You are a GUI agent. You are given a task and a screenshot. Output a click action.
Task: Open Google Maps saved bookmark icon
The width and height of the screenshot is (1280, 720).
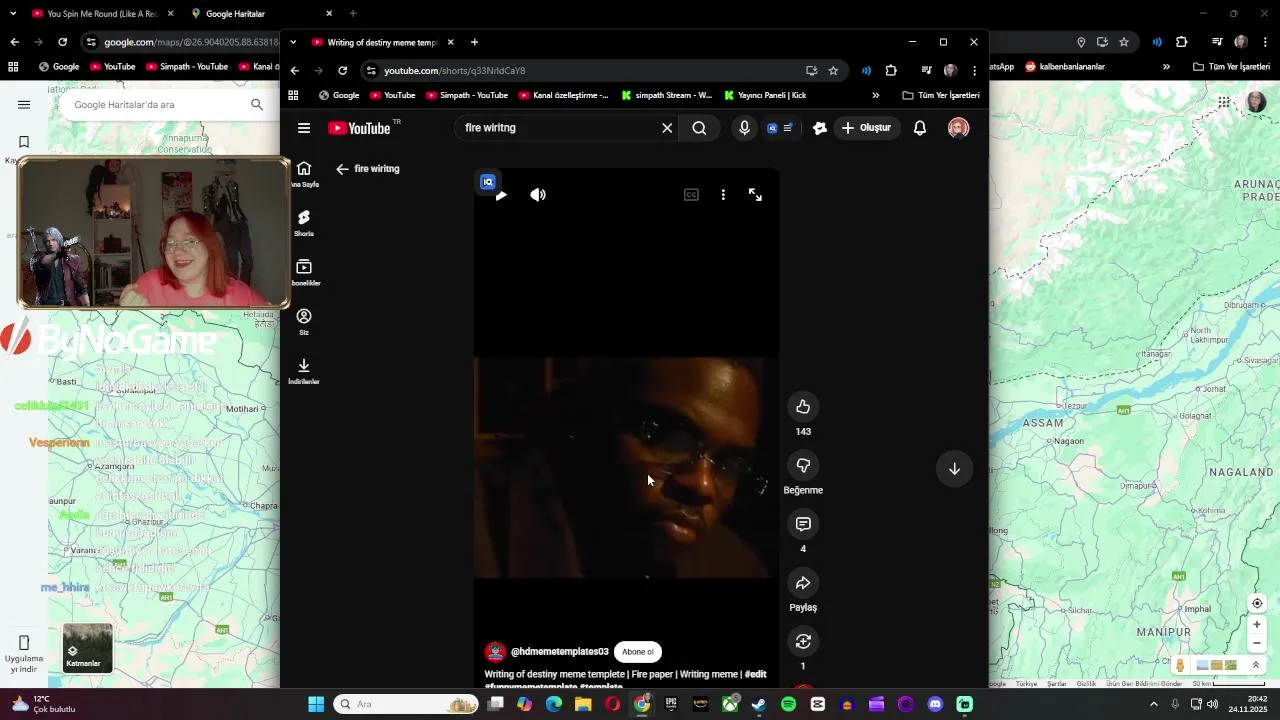coord(24,142)
